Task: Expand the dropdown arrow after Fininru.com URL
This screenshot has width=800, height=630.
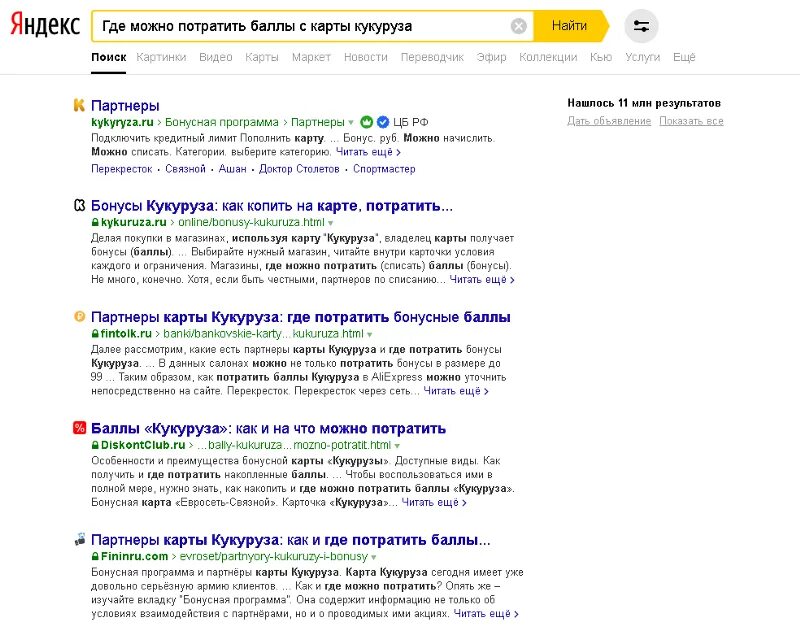Action: 374,557
